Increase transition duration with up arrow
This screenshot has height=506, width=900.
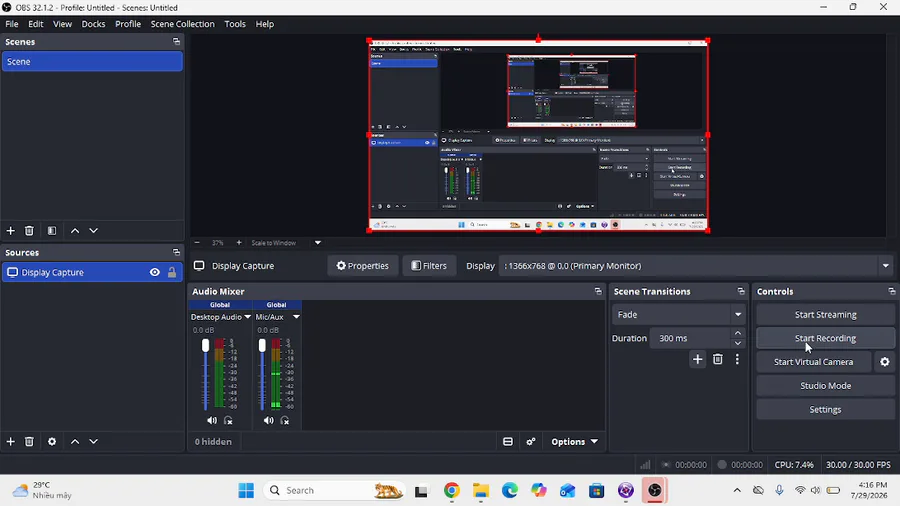(x=738, y=333)
